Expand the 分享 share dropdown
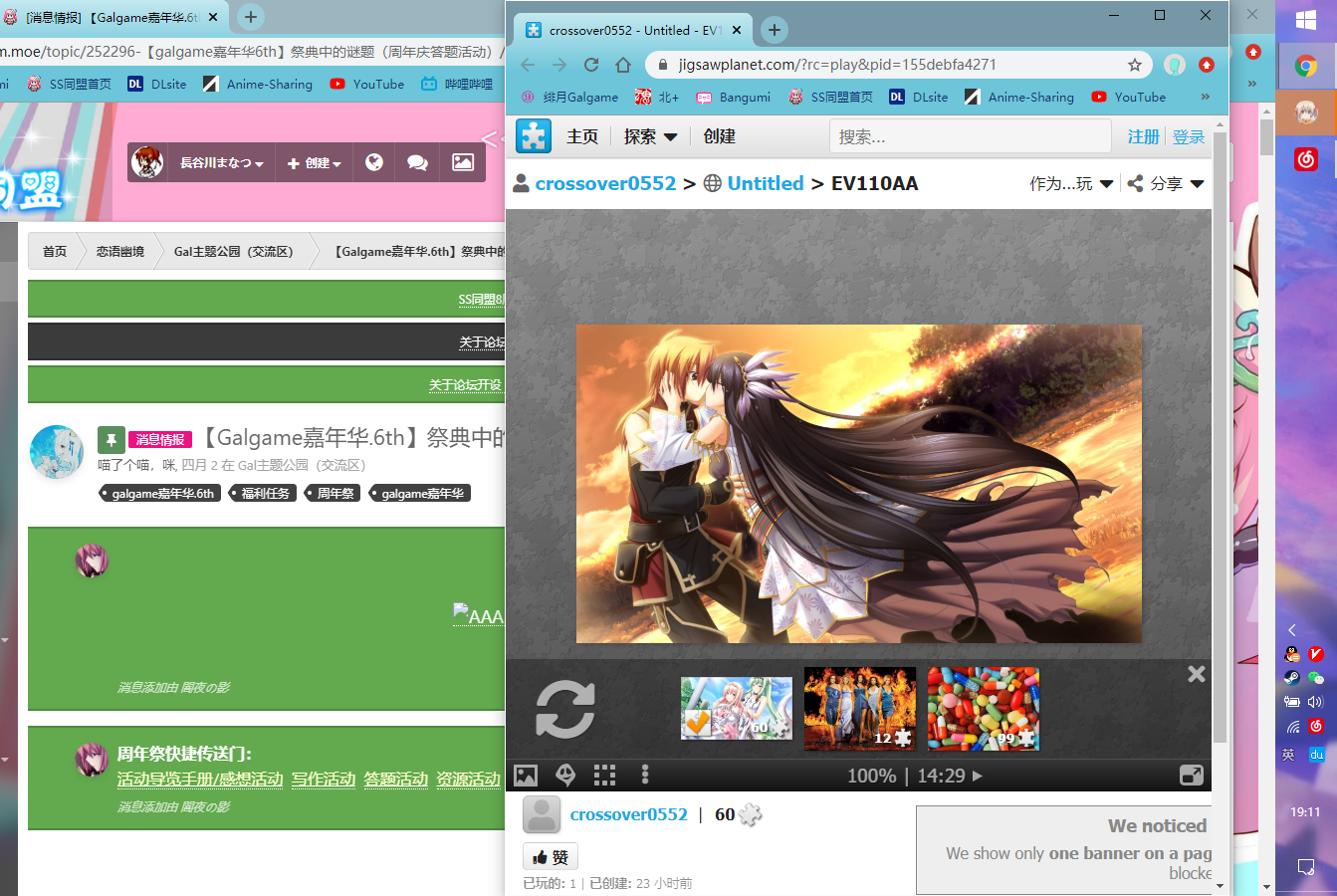Screen dimensions: 1337x896 tap(1166, 183)
